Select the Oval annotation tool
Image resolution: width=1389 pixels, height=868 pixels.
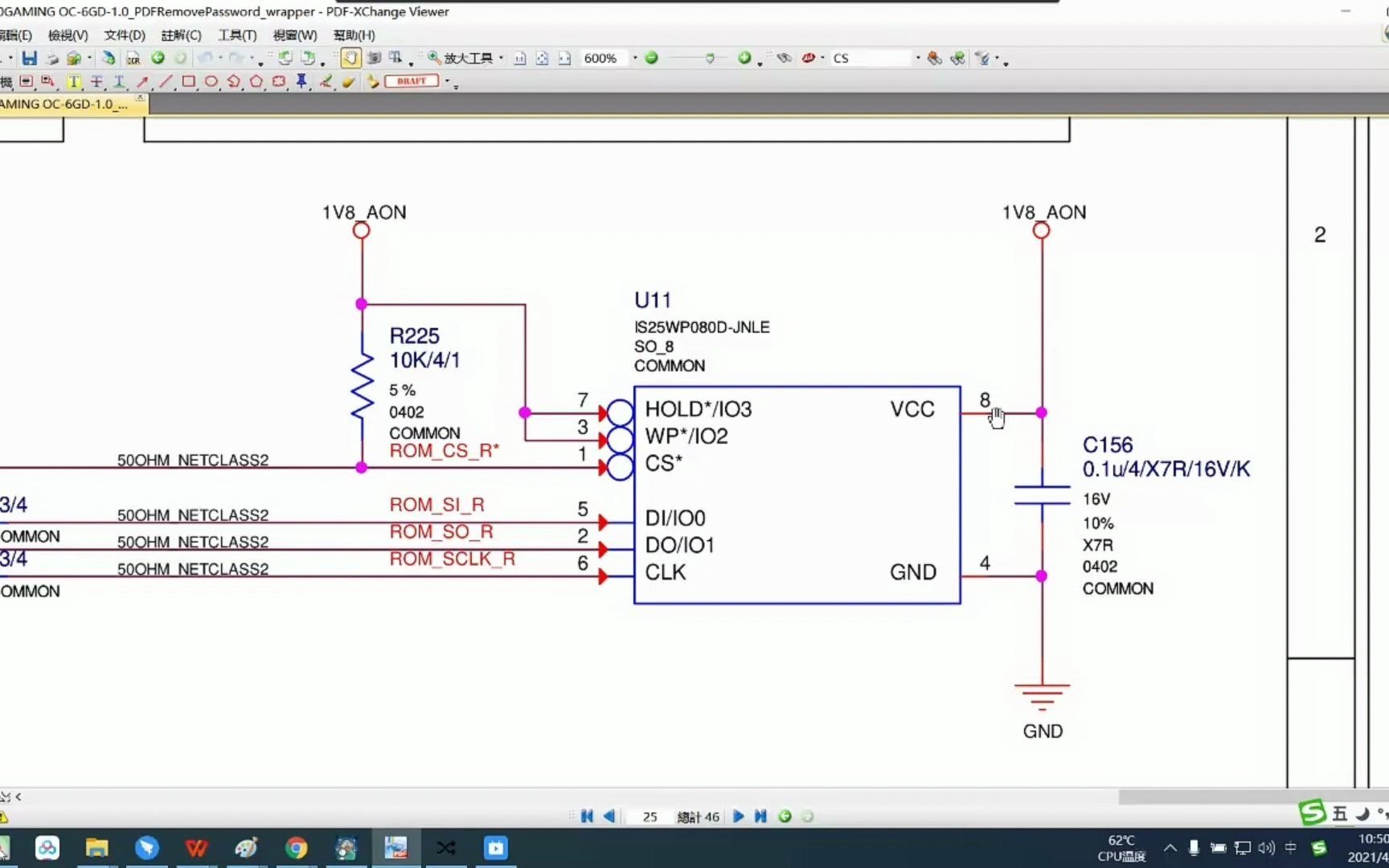[211, 81]
